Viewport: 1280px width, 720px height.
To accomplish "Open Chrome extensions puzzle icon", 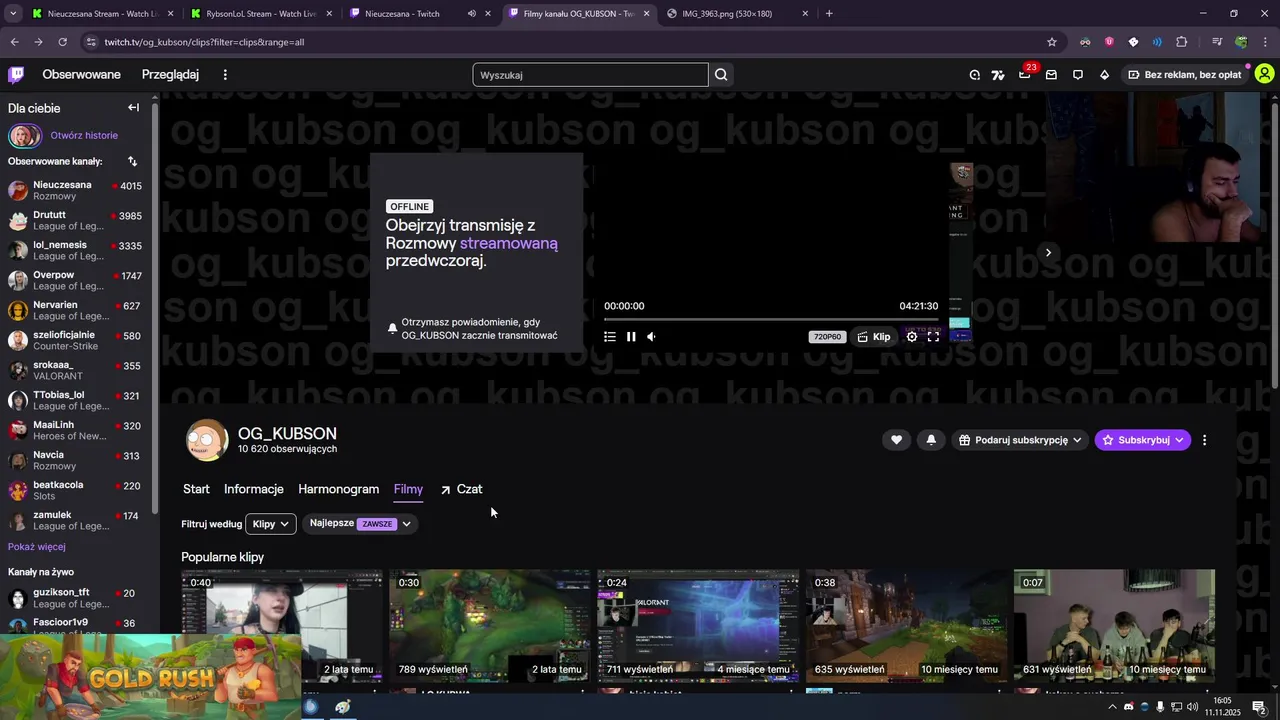I will (x=1182, y=42).
